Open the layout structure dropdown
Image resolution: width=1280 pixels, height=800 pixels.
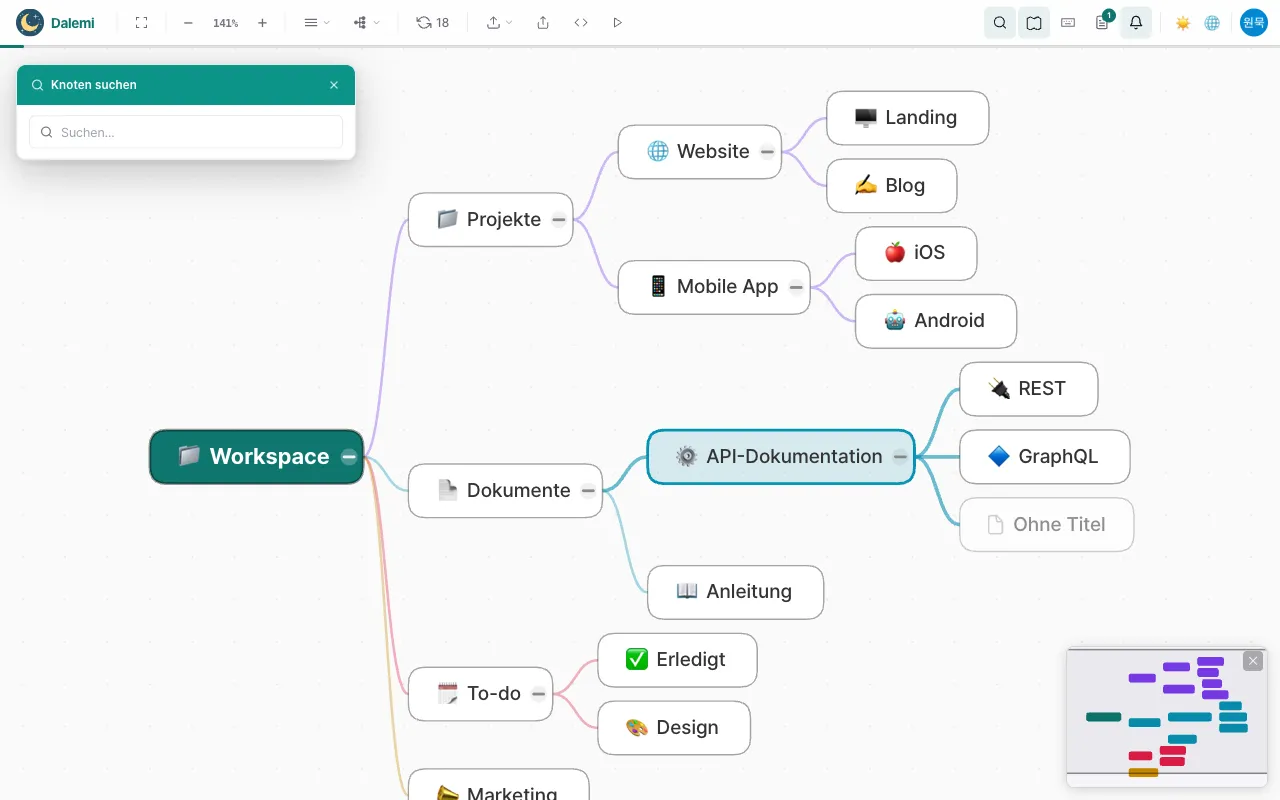click(366, 22)
